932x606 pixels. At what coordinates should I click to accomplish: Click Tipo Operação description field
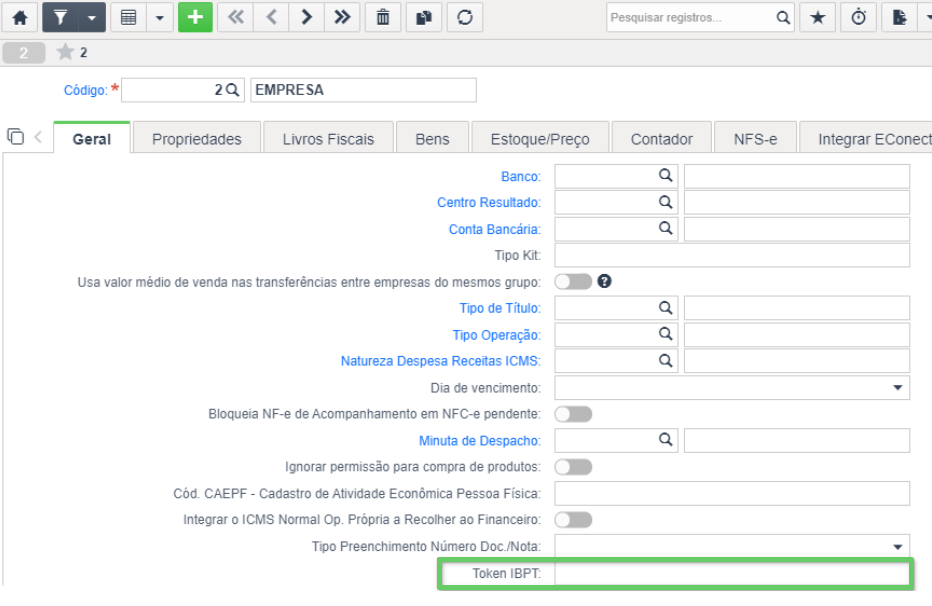pyautogui.click(x=796, y=335)
